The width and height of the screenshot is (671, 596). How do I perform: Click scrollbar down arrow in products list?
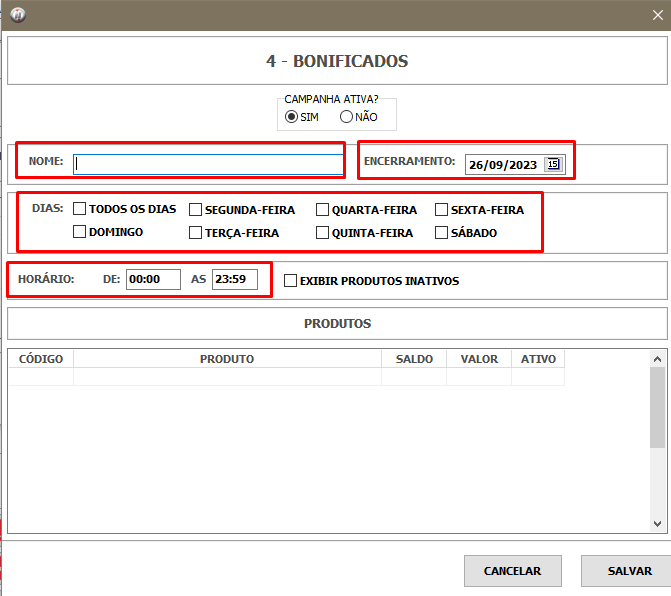click(657, 524)
